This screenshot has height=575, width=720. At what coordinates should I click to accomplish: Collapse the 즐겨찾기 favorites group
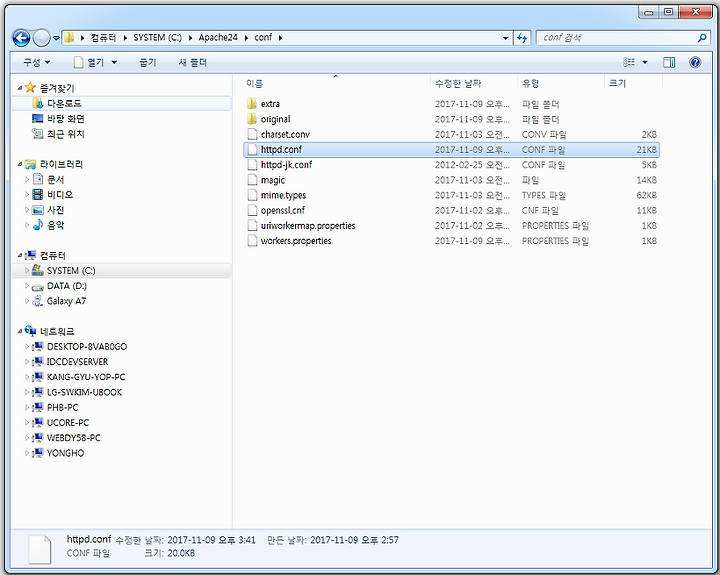20,87
